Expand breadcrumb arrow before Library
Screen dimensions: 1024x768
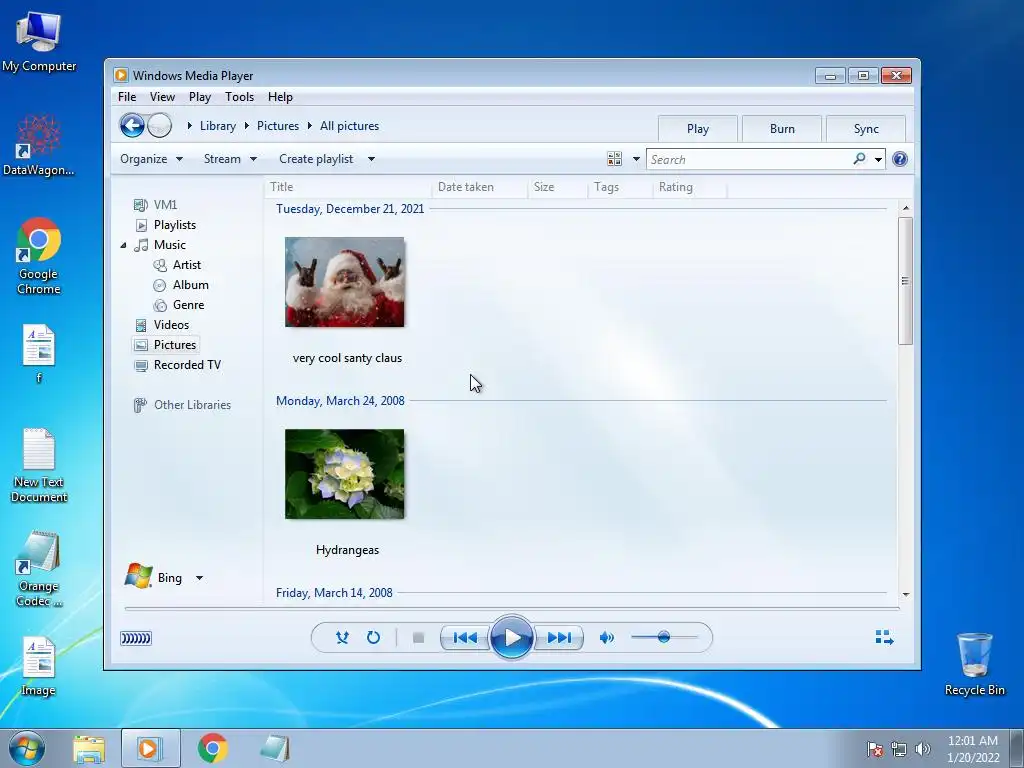click(x=189, y=125)
